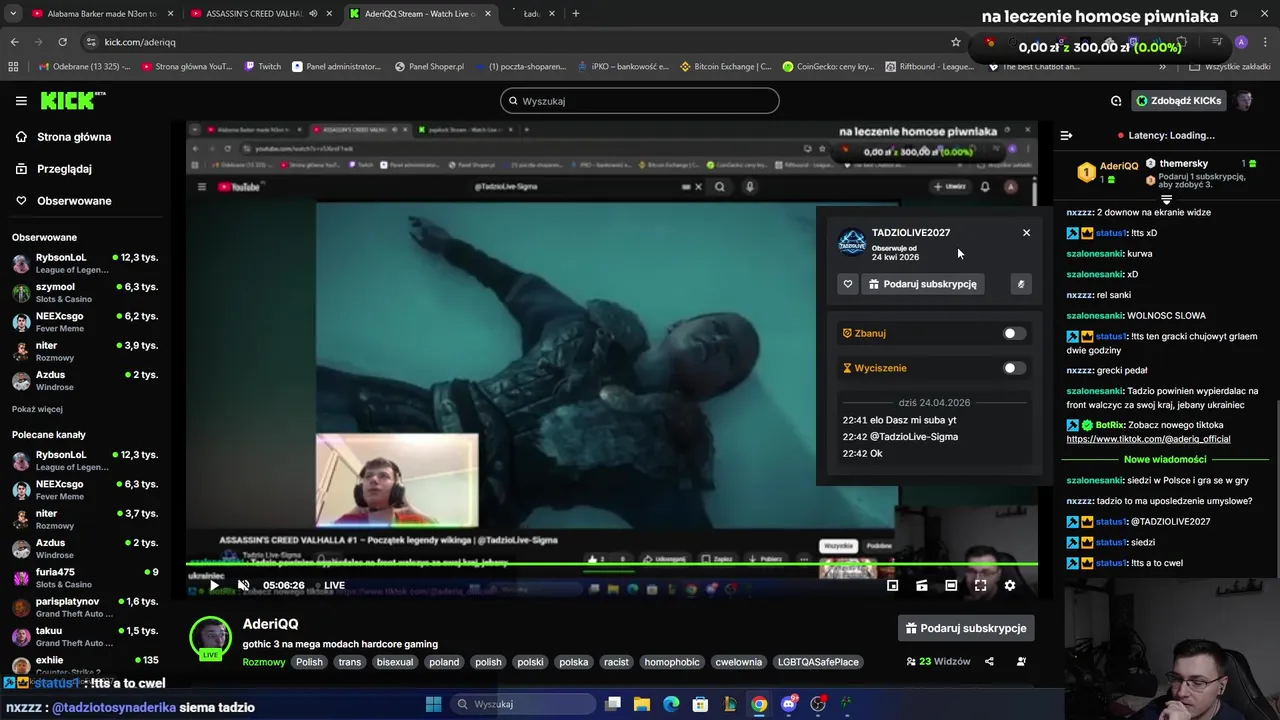Click the KICK logo
This screenshot has width=1280, height=720.
pyautogui.click(x=72, y=100)
